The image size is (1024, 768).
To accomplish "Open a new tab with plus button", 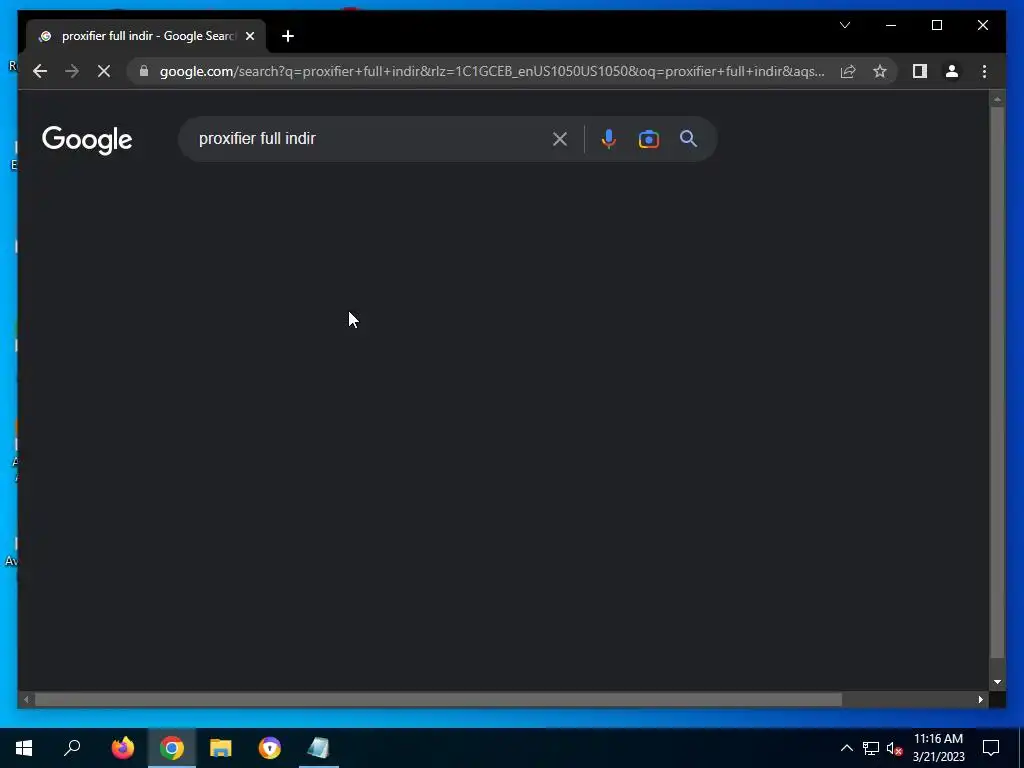I will pos(288,36).
